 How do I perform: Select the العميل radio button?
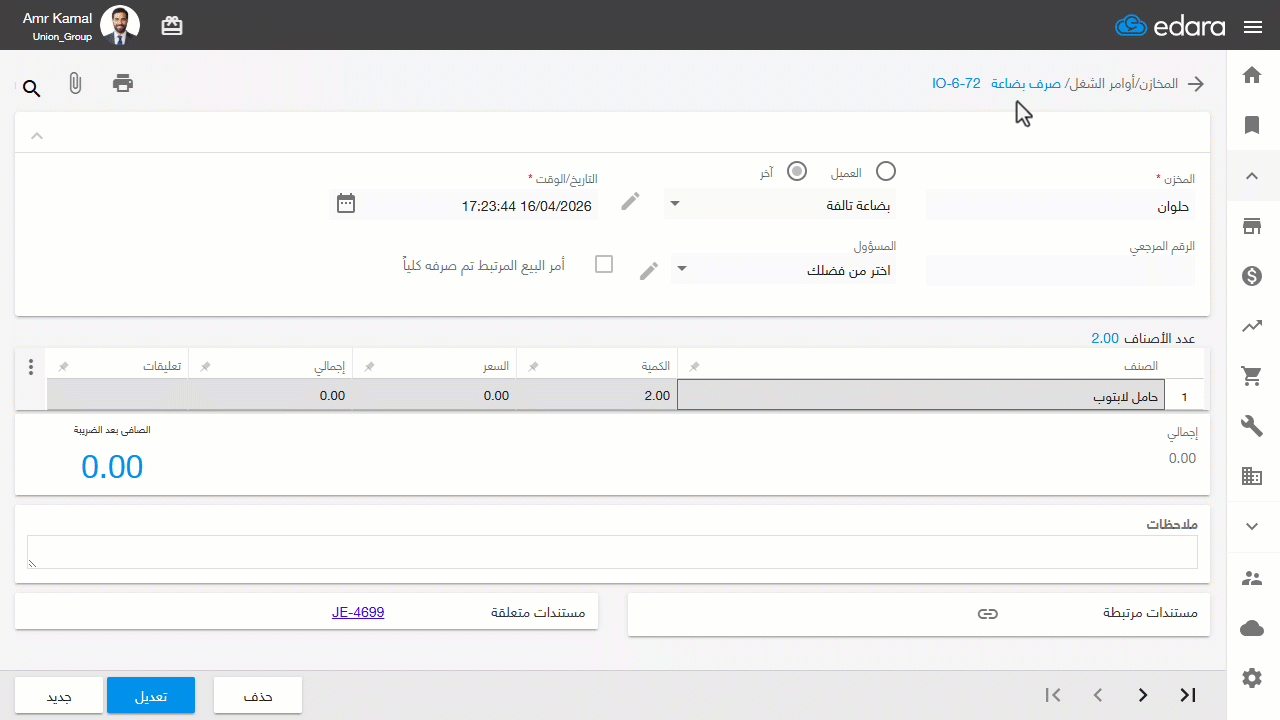(x=886, y=171)
